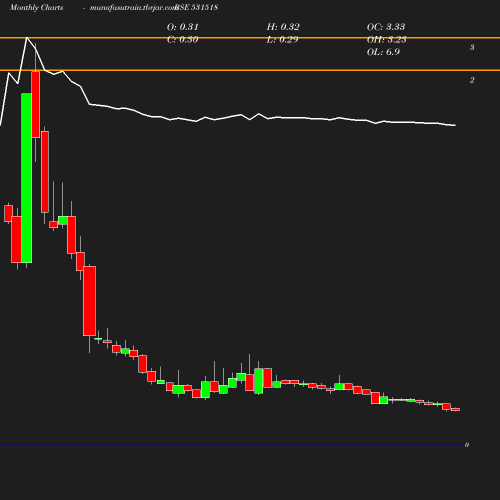Click the "OL: 6.9" value
Image resolution: width=500 pixels, height=500 pixels.
383,52
